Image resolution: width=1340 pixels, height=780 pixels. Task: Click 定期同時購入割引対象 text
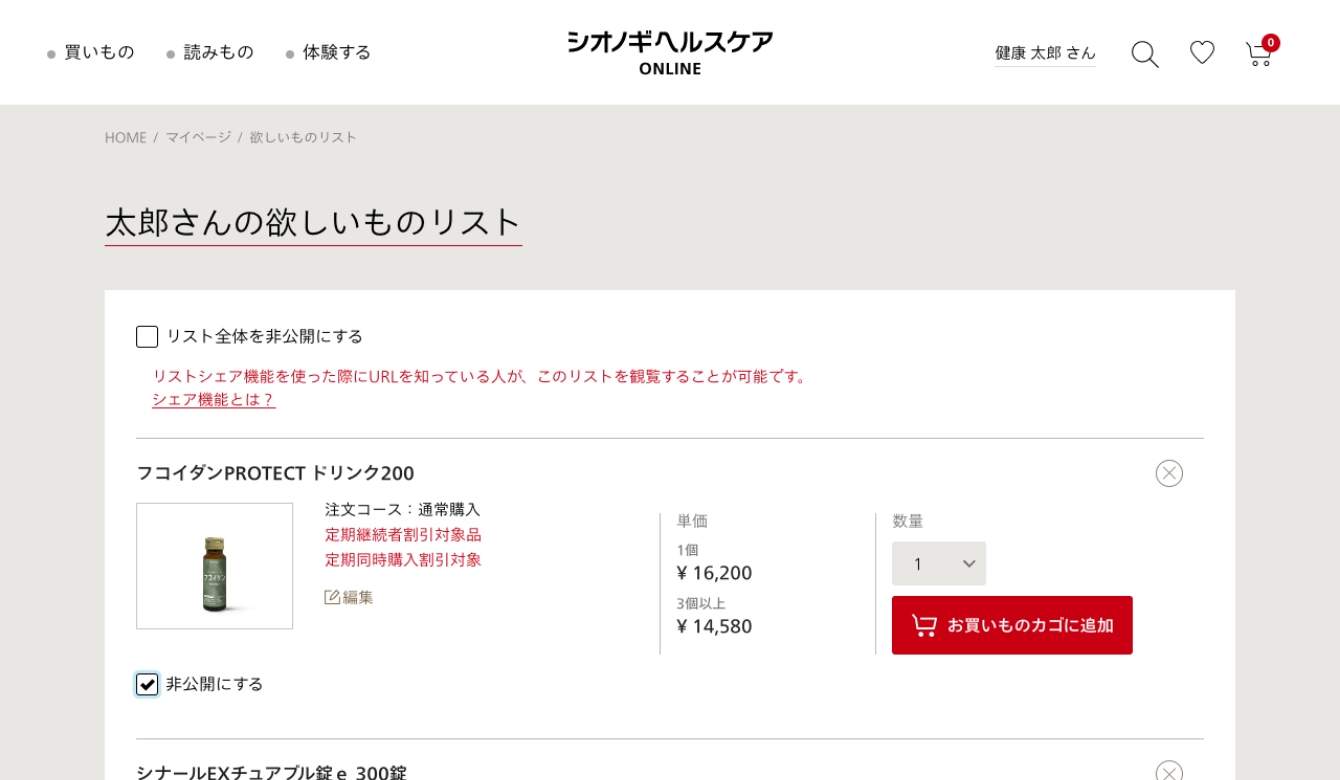[403, 560]
